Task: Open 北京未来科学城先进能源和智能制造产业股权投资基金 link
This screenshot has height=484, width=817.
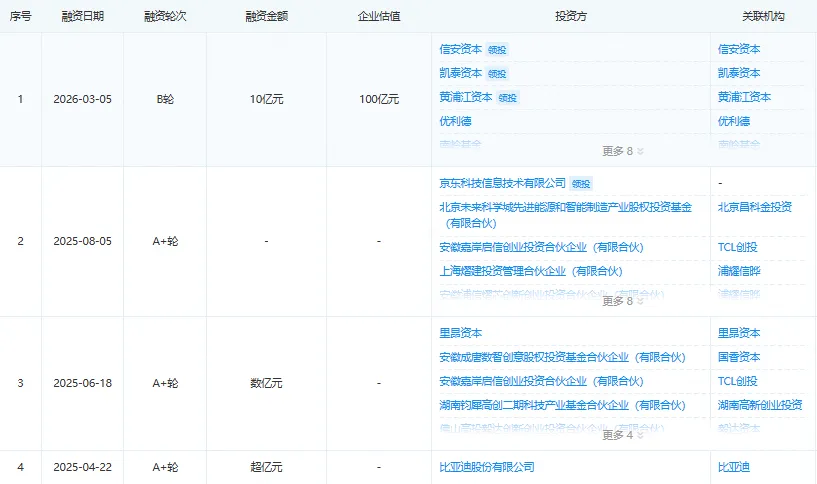Action: [x=565, y=215]
